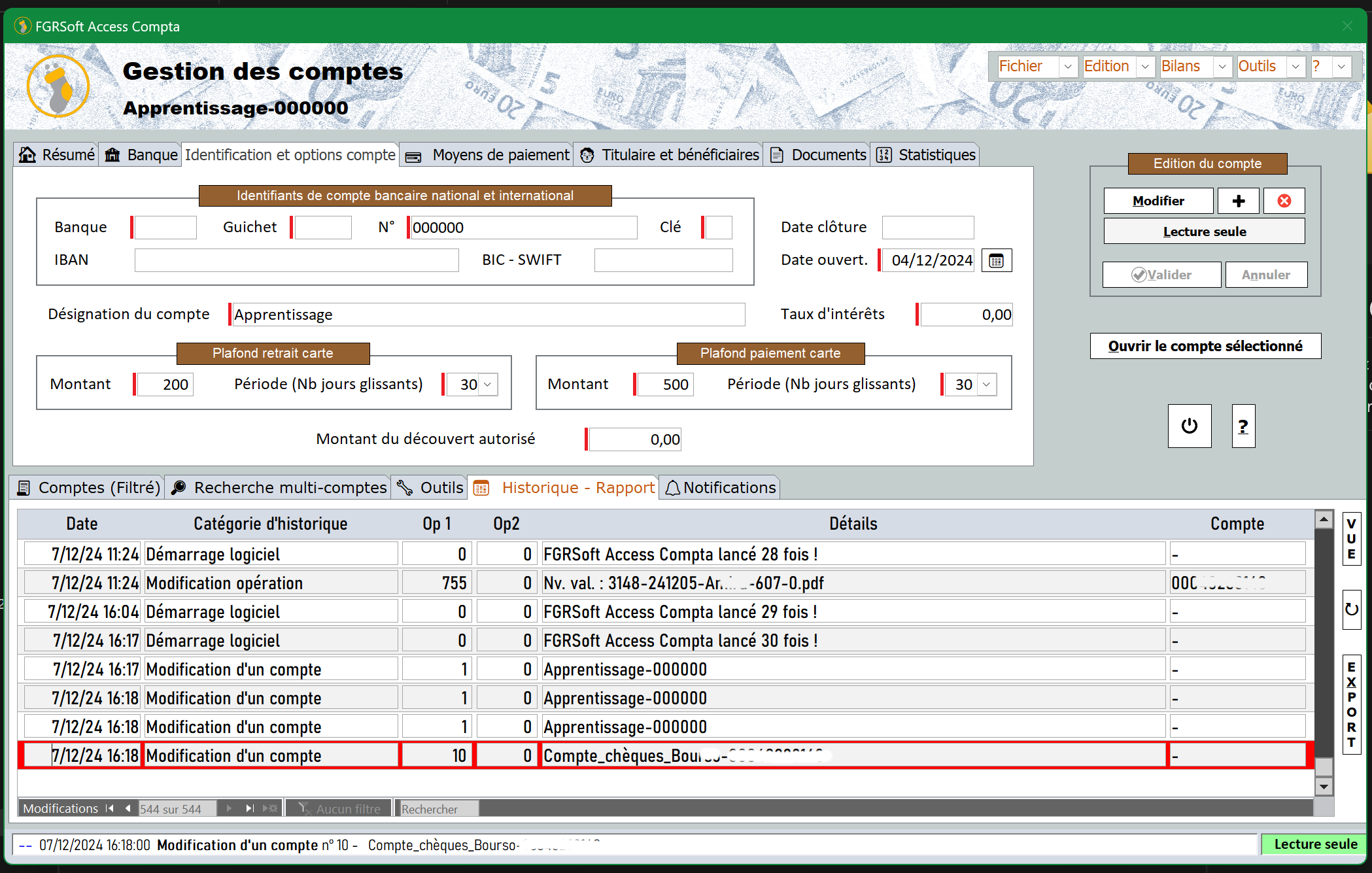Click the EXPORT side button
The width and height of the screenshot is (1372, 873).
1351,704
